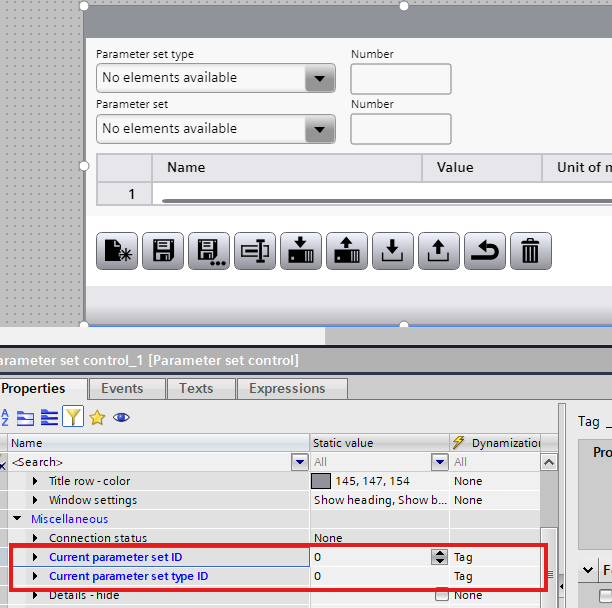Viewport: 612px width, 608px height.
Task: Click the save parameter set floppy icon
Action: (x=163, y=251)
